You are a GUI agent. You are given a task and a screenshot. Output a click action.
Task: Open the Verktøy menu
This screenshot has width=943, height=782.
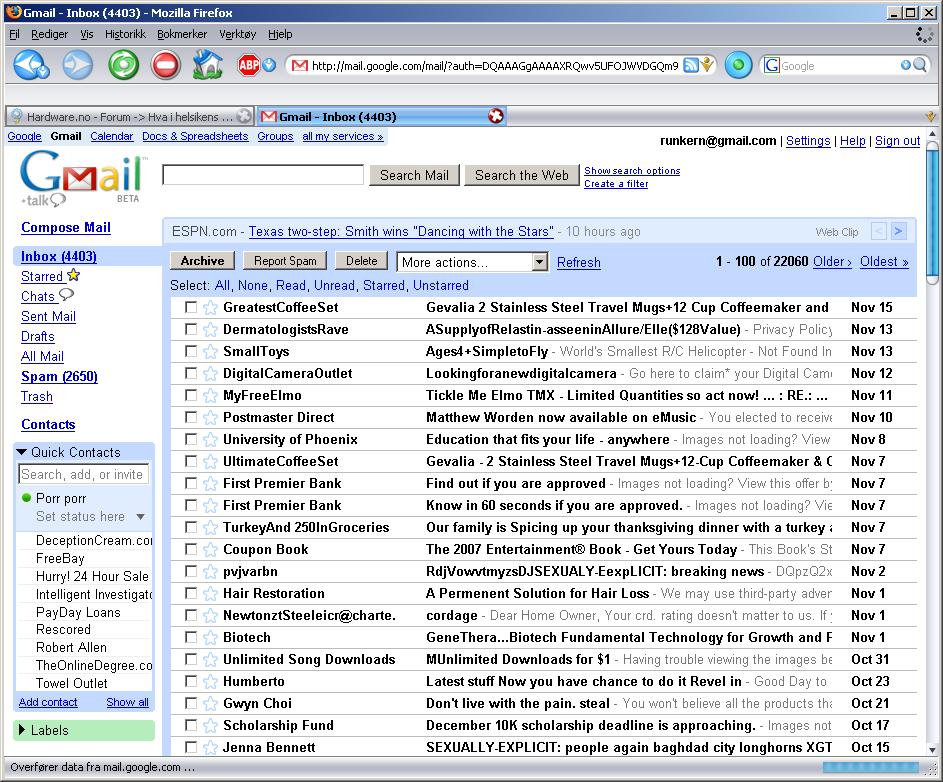click(238, 34)
